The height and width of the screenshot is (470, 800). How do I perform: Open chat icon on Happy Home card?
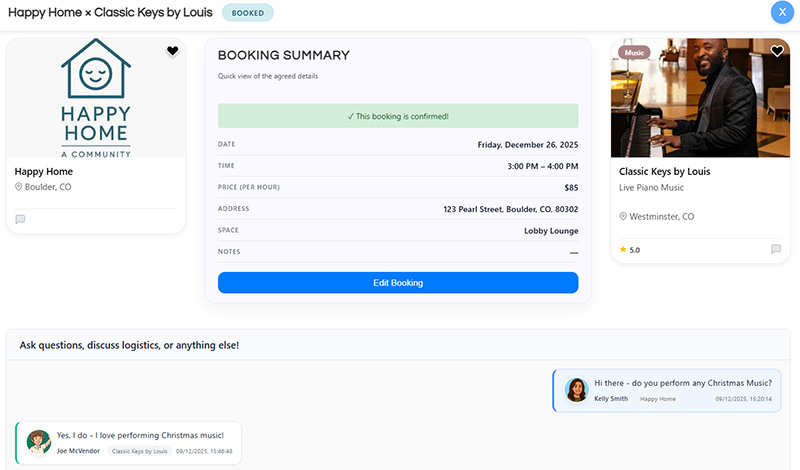pos(20,219)
